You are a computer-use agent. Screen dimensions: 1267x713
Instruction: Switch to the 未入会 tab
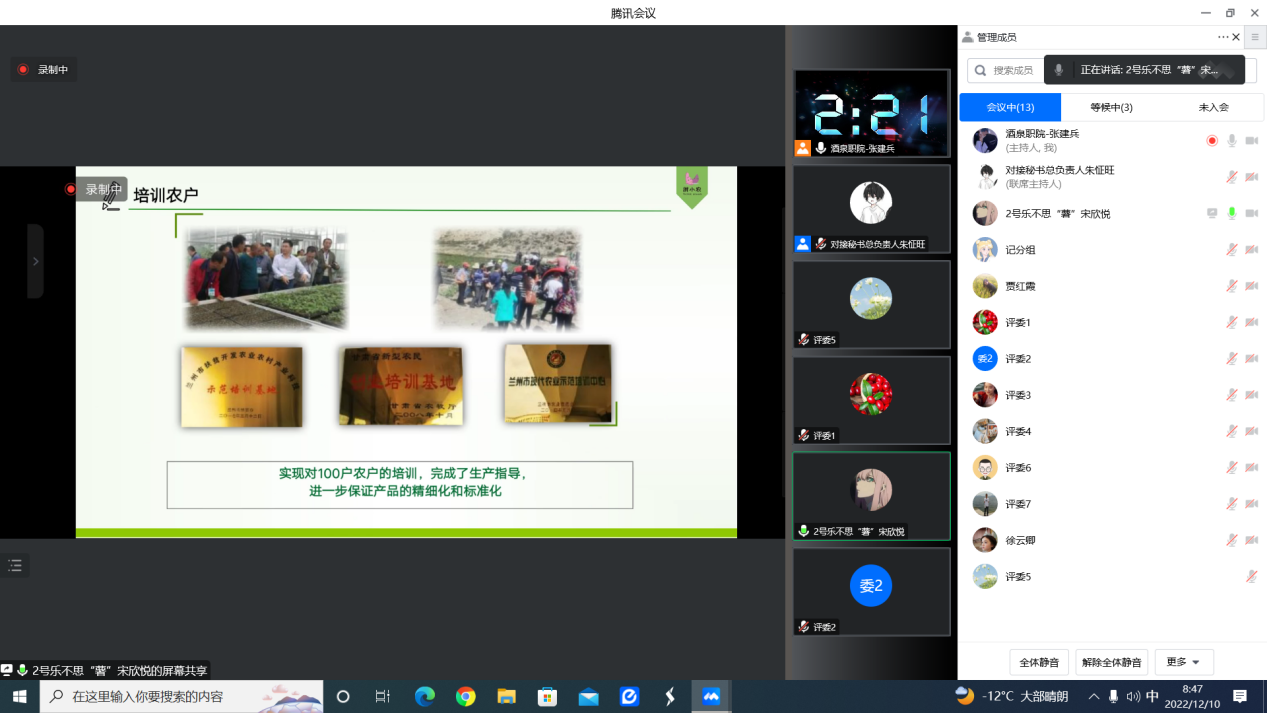pyautogui.click(x=1212, y=107)
